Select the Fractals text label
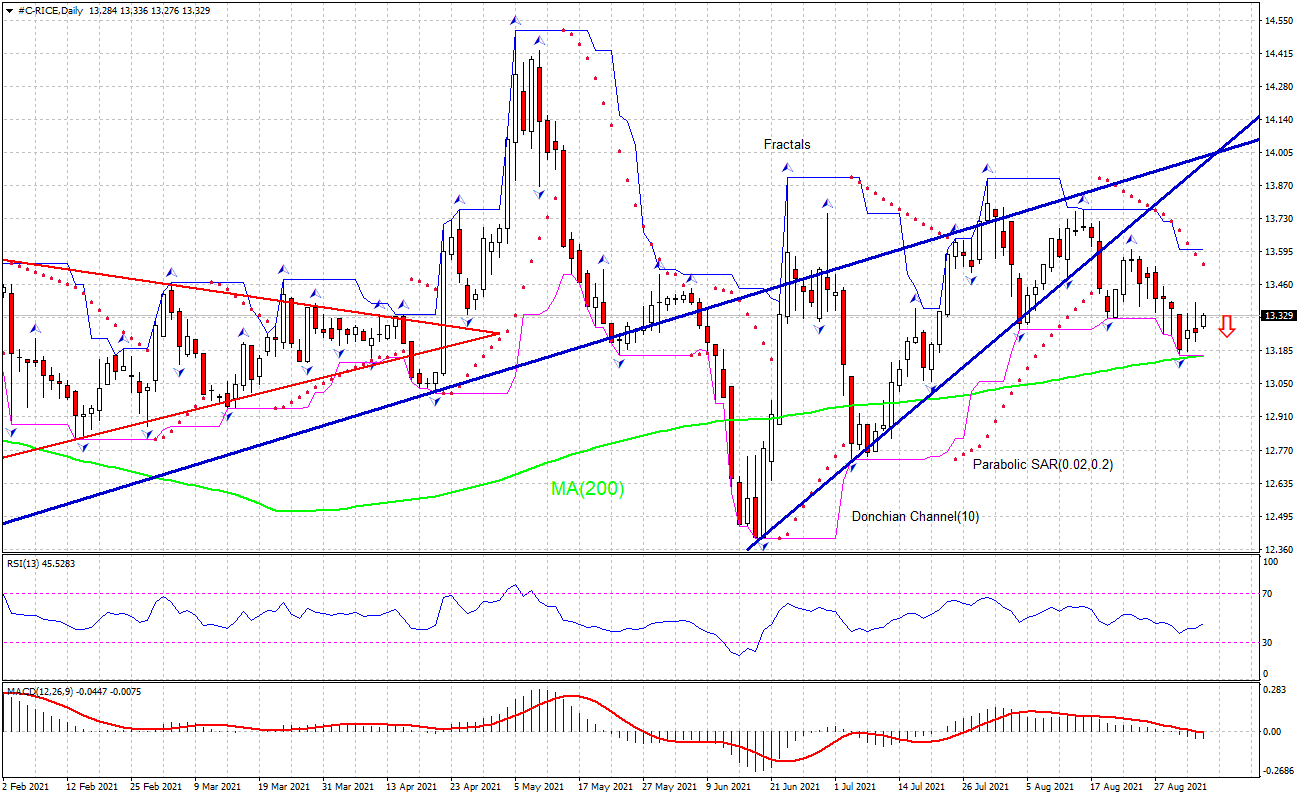Viewport: 1300px width, 798px height. (787, 144)
